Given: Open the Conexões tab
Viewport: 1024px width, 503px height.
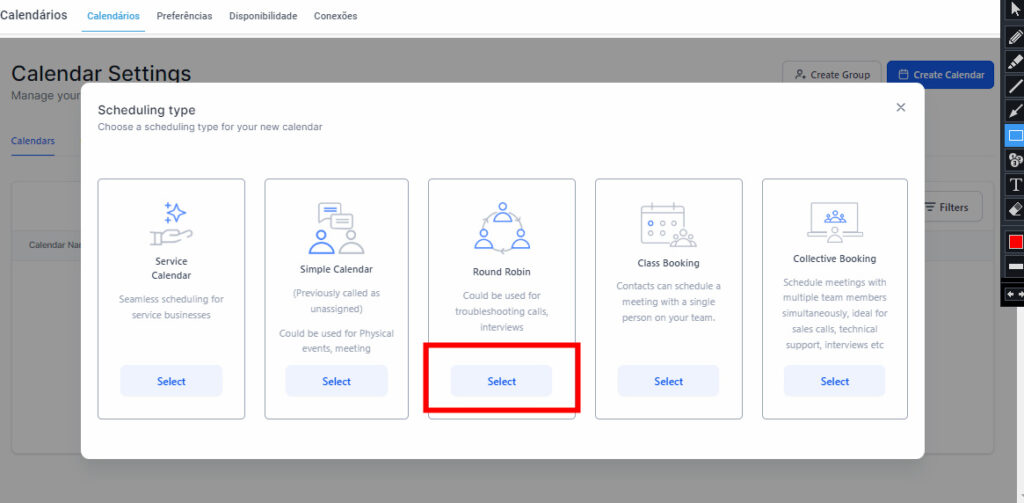Looking at the screenshot, I should pyautogui.click(x=335, y=16).
